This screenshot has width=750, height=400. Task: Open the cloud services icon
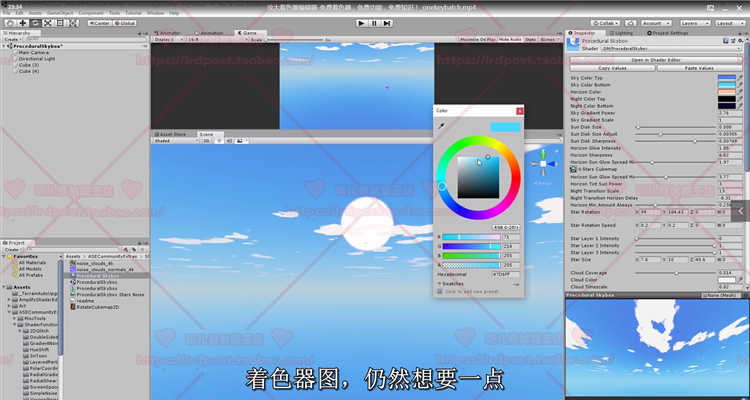631,23
